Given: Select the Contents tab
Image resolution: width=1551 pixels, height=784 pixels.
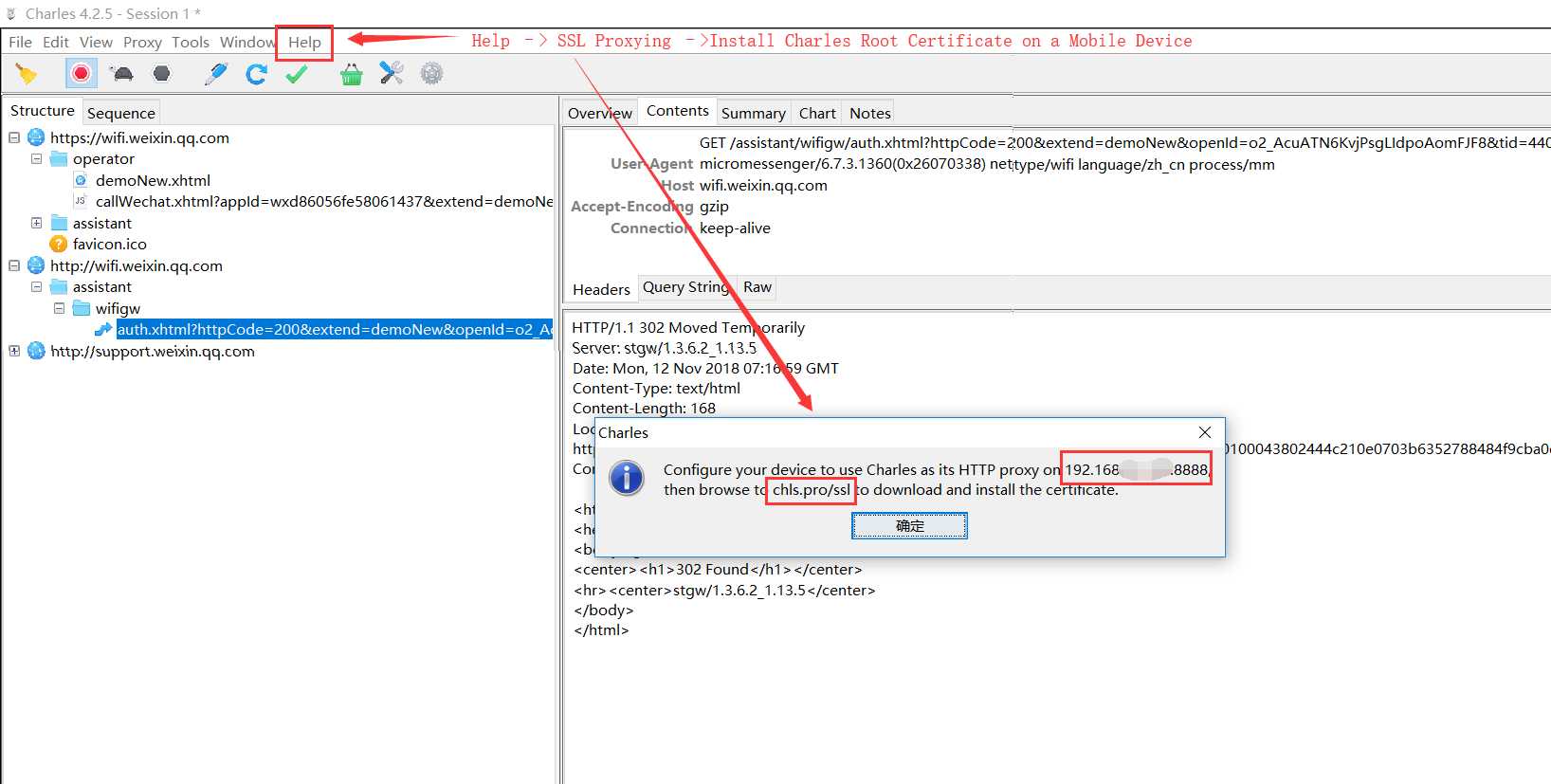Looking at the screenshot, I should click(x=677, y=111).
